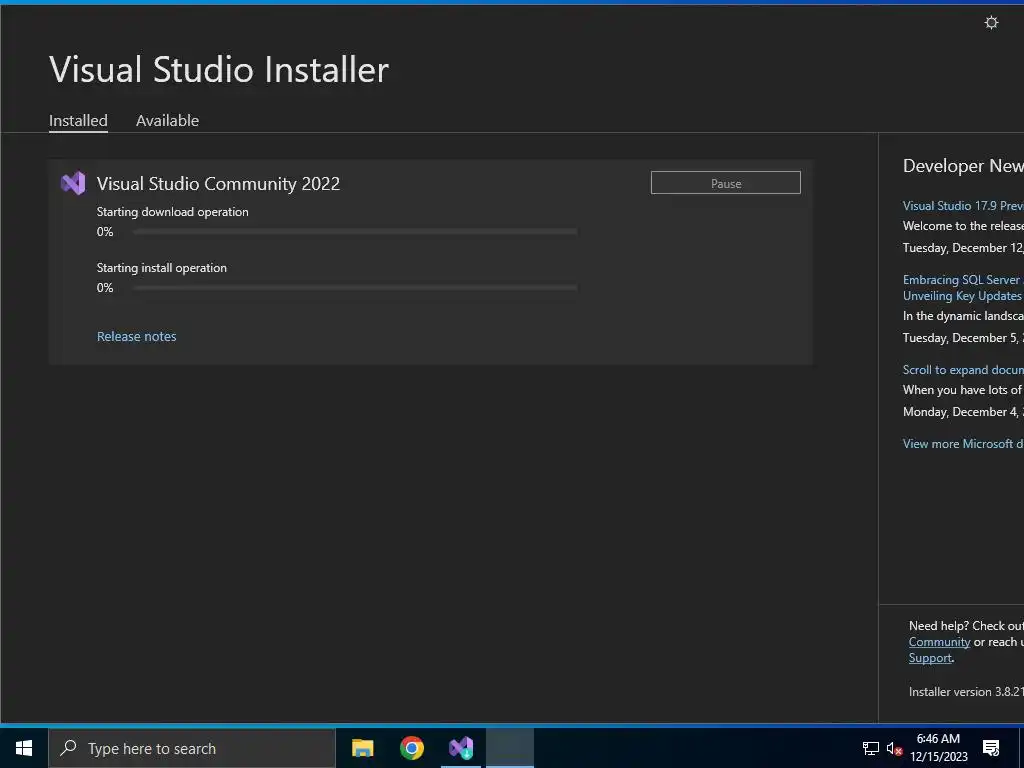Click the Starting download operation text
This screenshot has width=1024, height=768.
pos(172,212)
